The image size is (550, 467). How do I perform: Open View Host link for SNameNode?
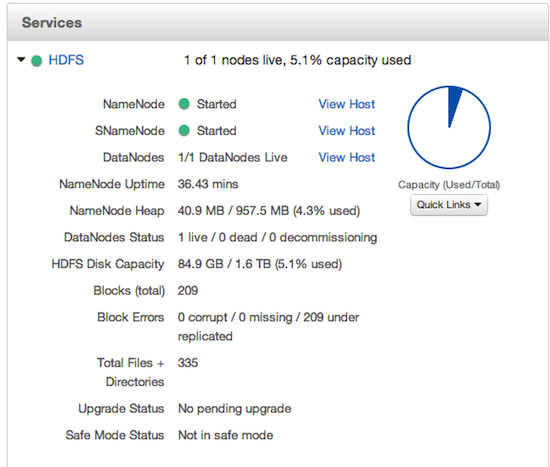(347, 131)
